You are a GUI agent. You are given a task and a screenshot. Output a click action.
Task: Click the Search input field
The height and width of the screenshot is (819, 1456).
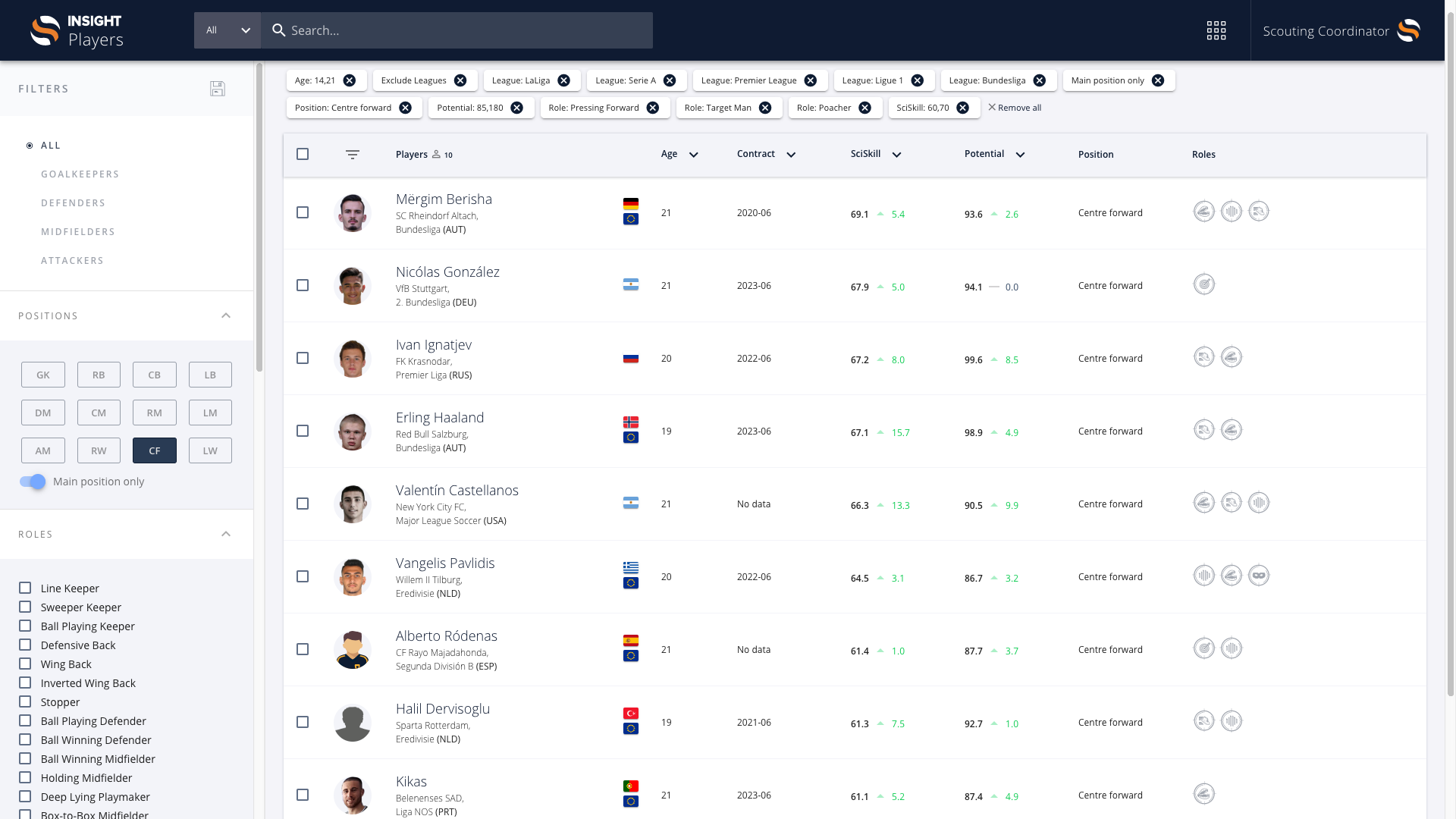coord(457,30)
